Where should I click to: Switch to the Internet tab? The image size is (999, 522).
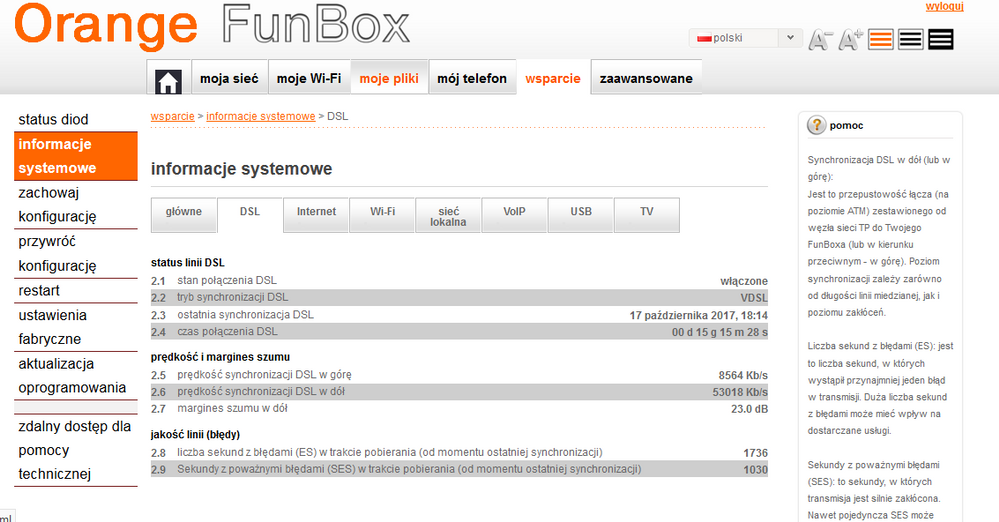point(316,212)
